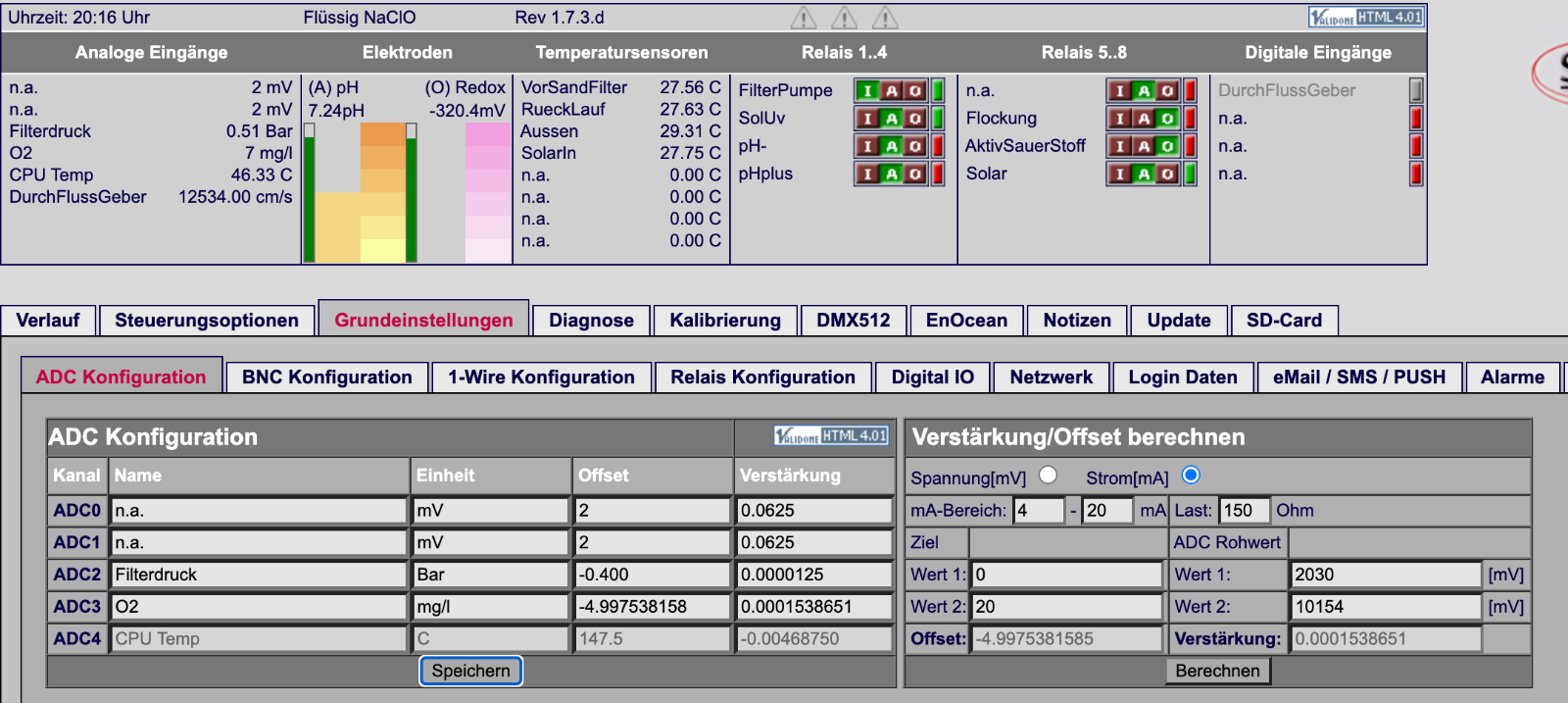Edit ADC2 Einheit field Bar
Viewport: 1568px width, 703px height.
pyautogui.click(x=491, y=575)
